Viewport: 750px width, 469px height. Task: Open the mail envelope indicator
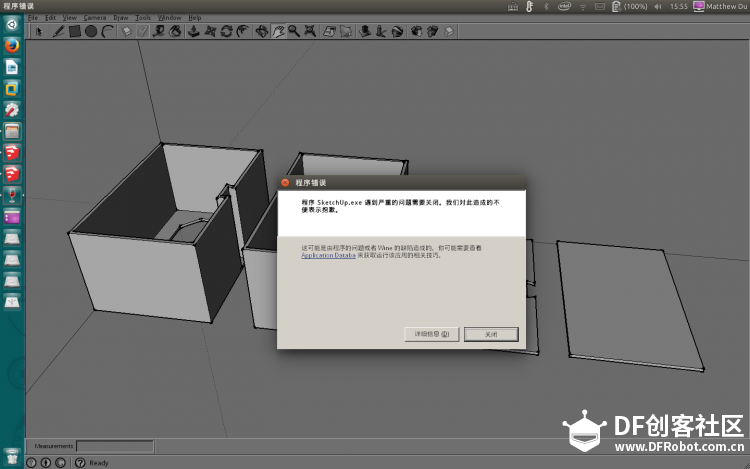click(x=600, y=6)
